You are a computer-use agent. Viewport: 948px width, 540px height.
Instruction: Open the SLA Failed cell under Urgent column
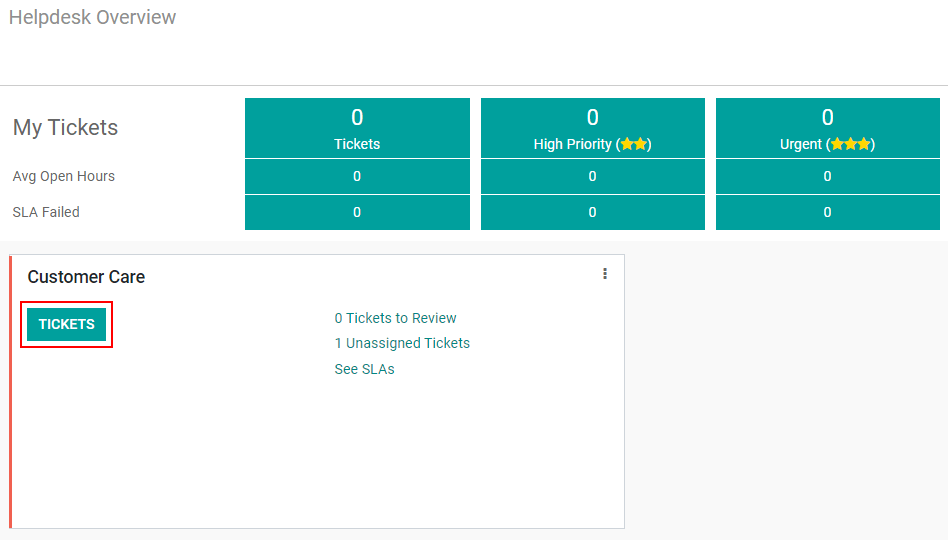pyautogui.click(x=828, y=212)
